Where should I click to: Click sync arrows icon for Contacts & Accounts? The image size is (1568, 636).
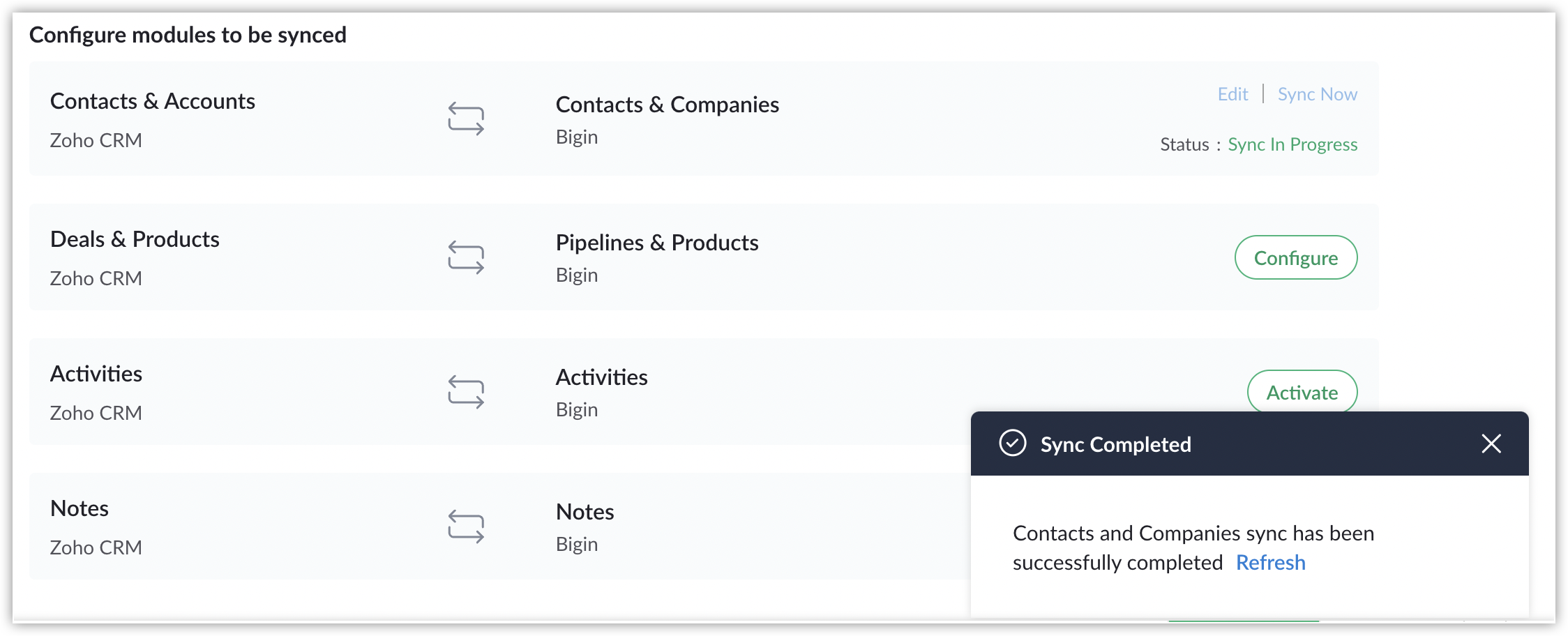point(466,119)
